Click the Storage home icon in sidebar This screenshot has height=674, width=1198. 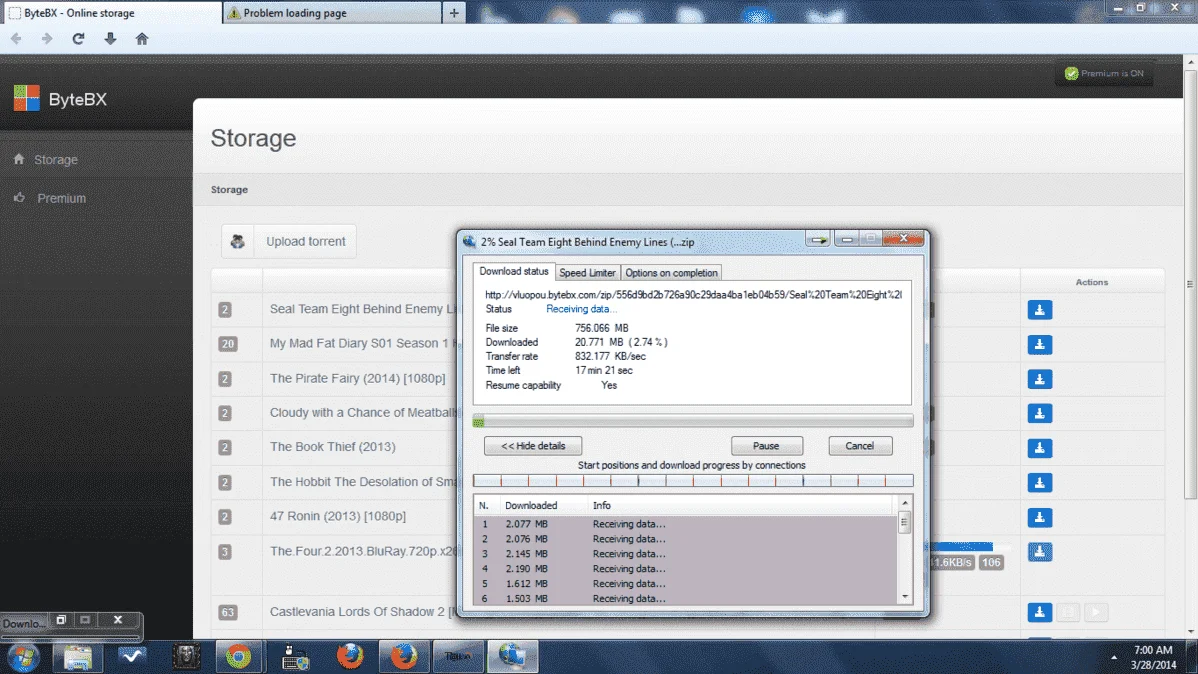(19, 159)
